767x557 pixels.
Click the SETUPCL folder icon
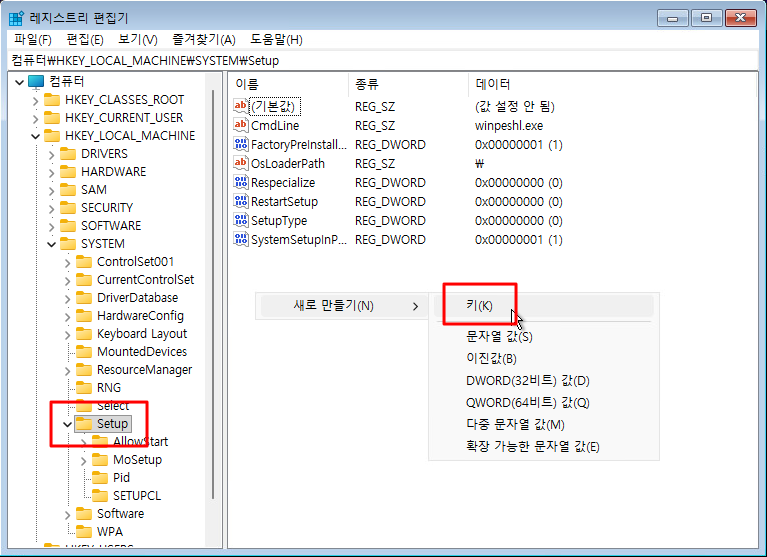pos(100,496)
